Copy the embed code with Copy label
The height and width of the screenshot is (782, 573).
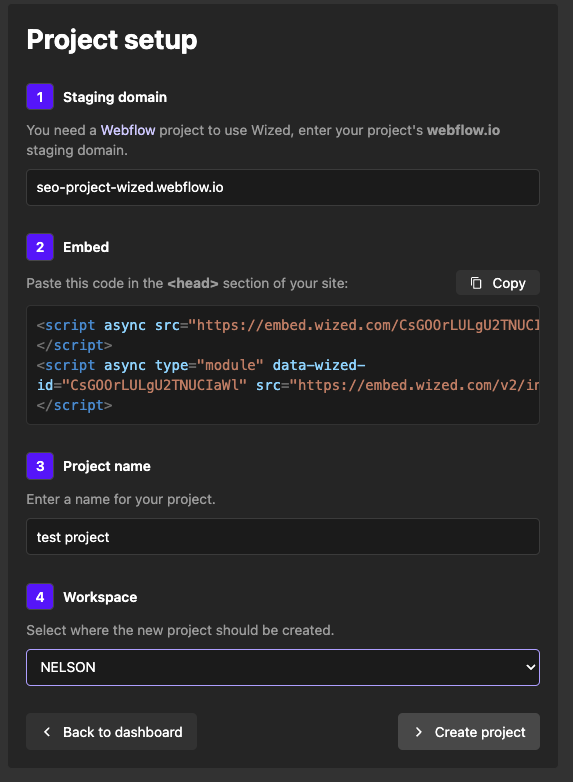click(x=509, y=283)
